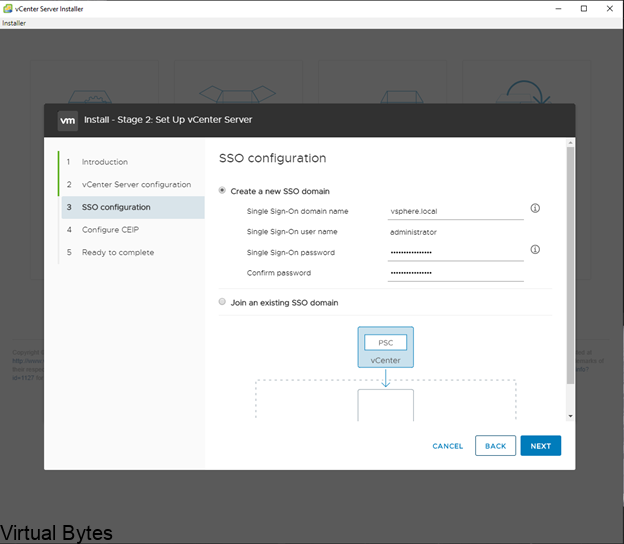Go to vCenter Server configuration step
Screen dimensions: 624x544
(136, 185)
